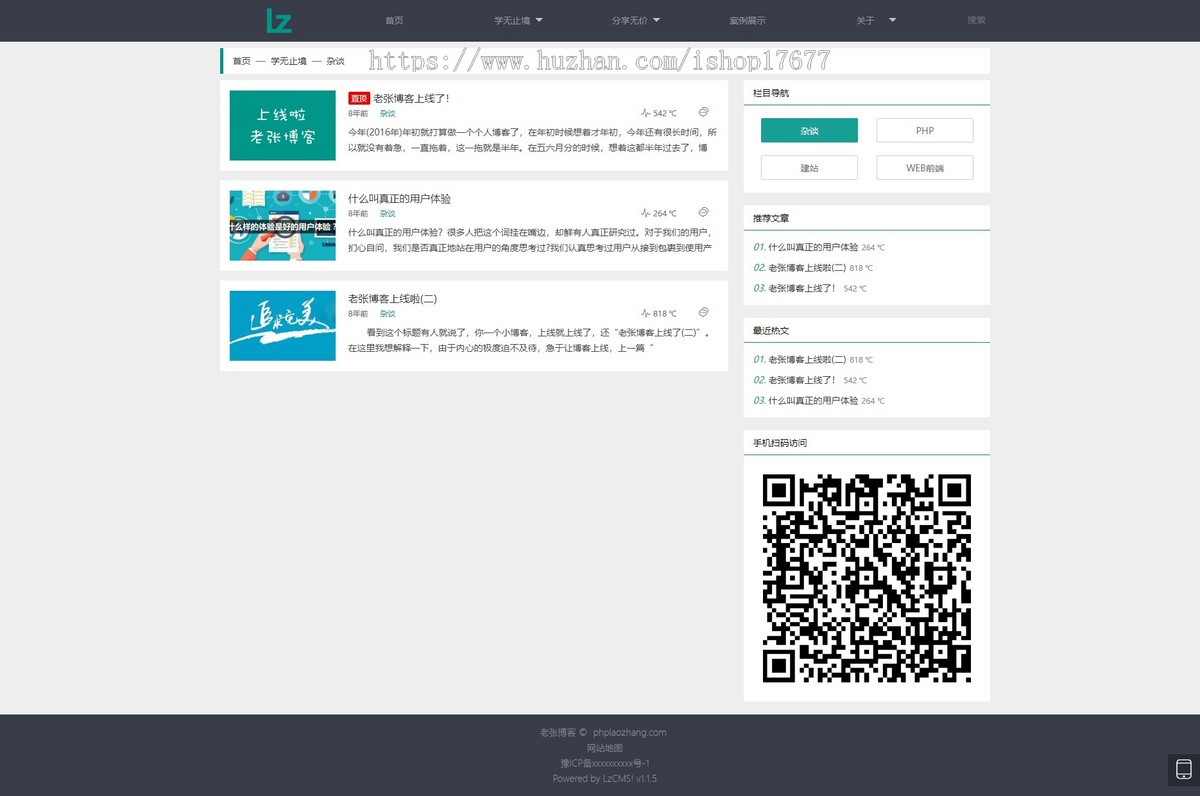This screenshot has height=796, width=1200.
Task: Open post title 老张博客上线了！
Action: click(x=411, y=98)
